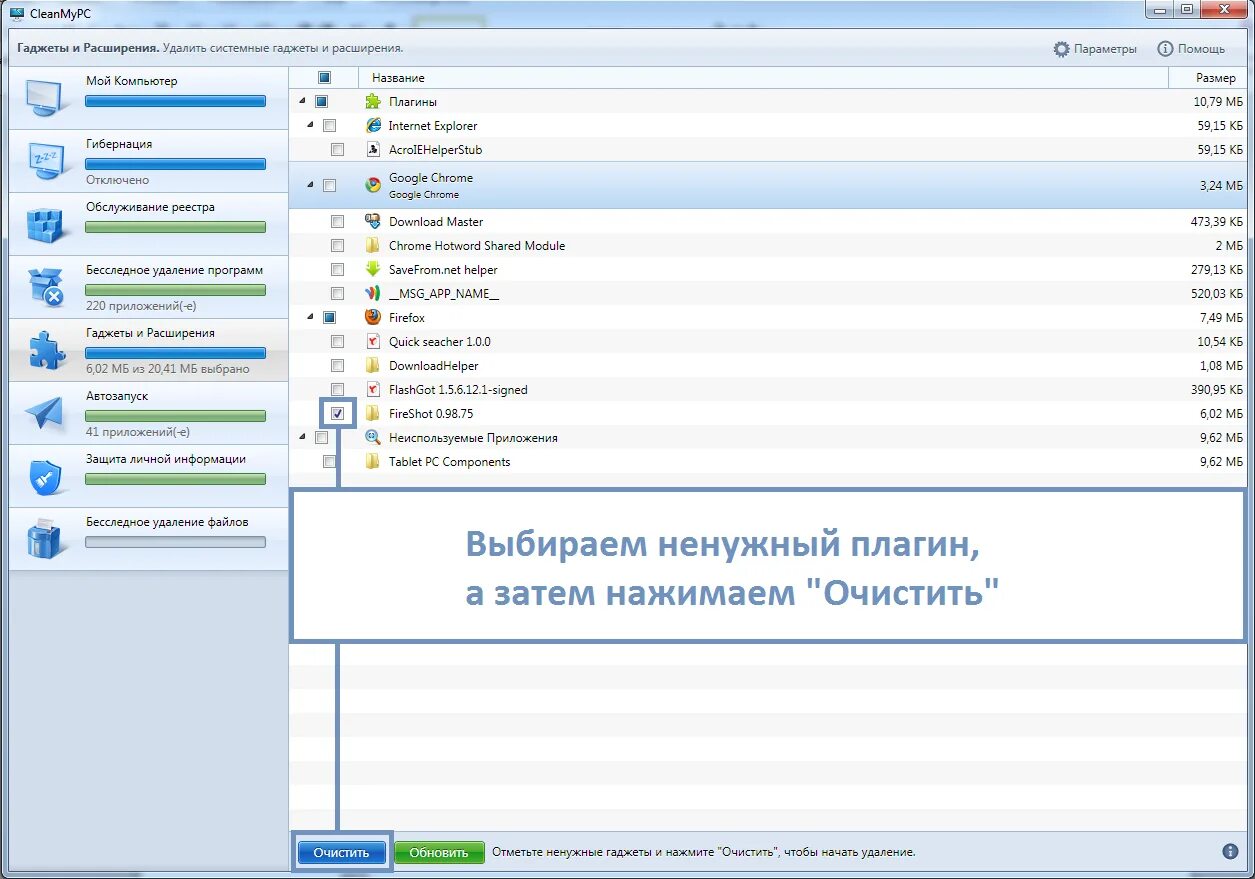The height and width of the screenshot is (879, 1255).
Task: Open the Обслуживание реестра section
Action: (x=148, y=224)
